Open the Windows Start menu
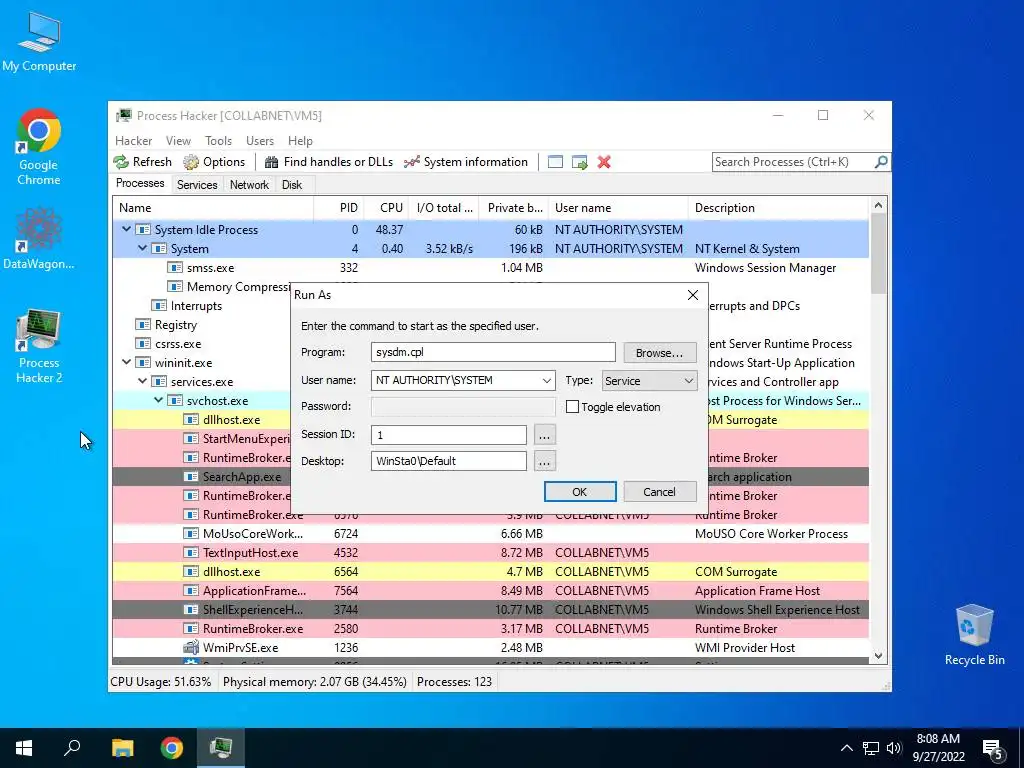The image size is (1024, 768). point(24,748)
